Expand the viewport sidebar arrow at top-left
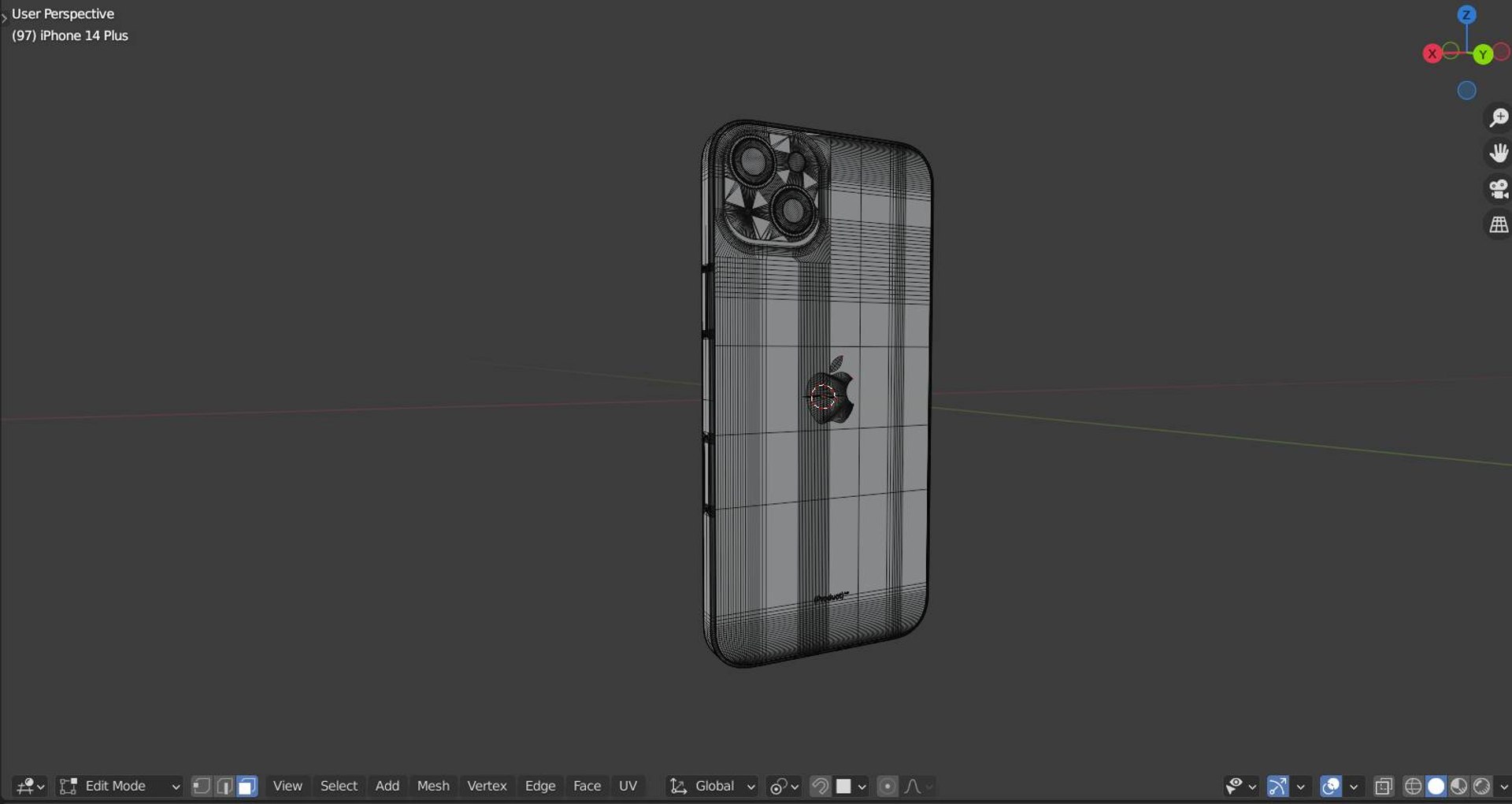This screenshot has width=1512, height=804. [4, 17]
